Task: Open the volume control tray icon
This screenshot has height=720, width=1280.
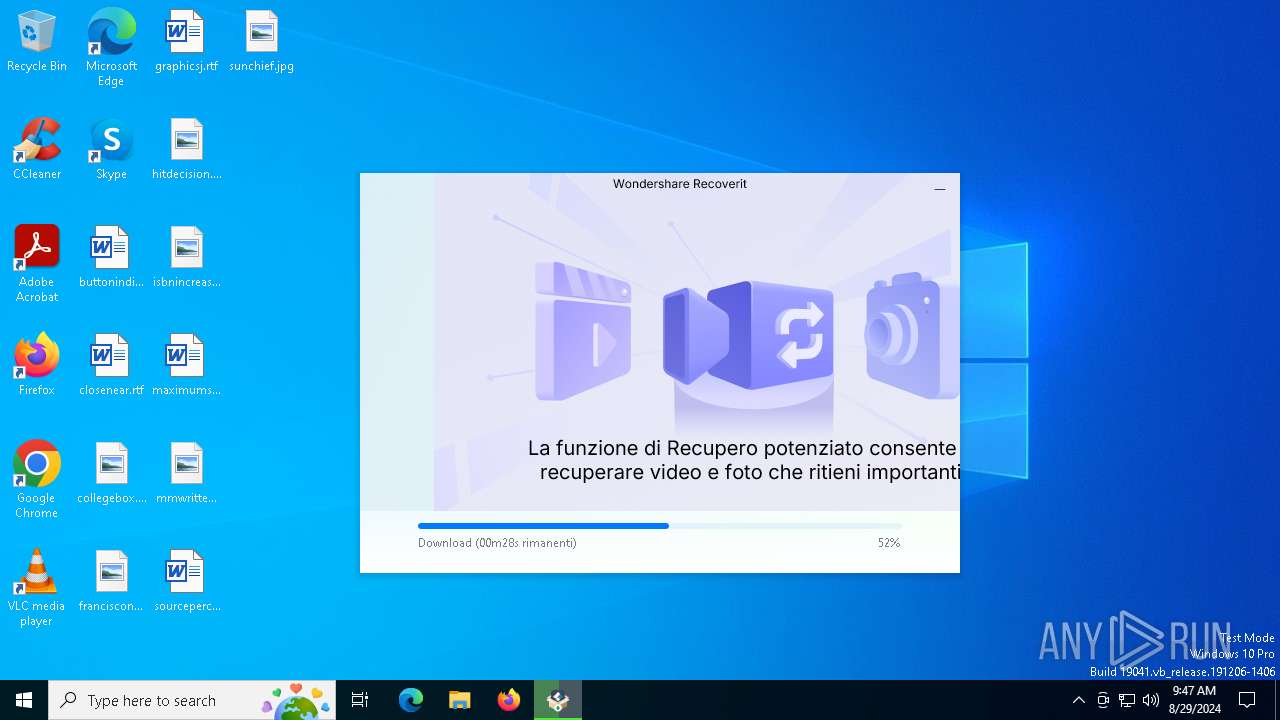Action: pyautogui.click(x=1151, y=700)
